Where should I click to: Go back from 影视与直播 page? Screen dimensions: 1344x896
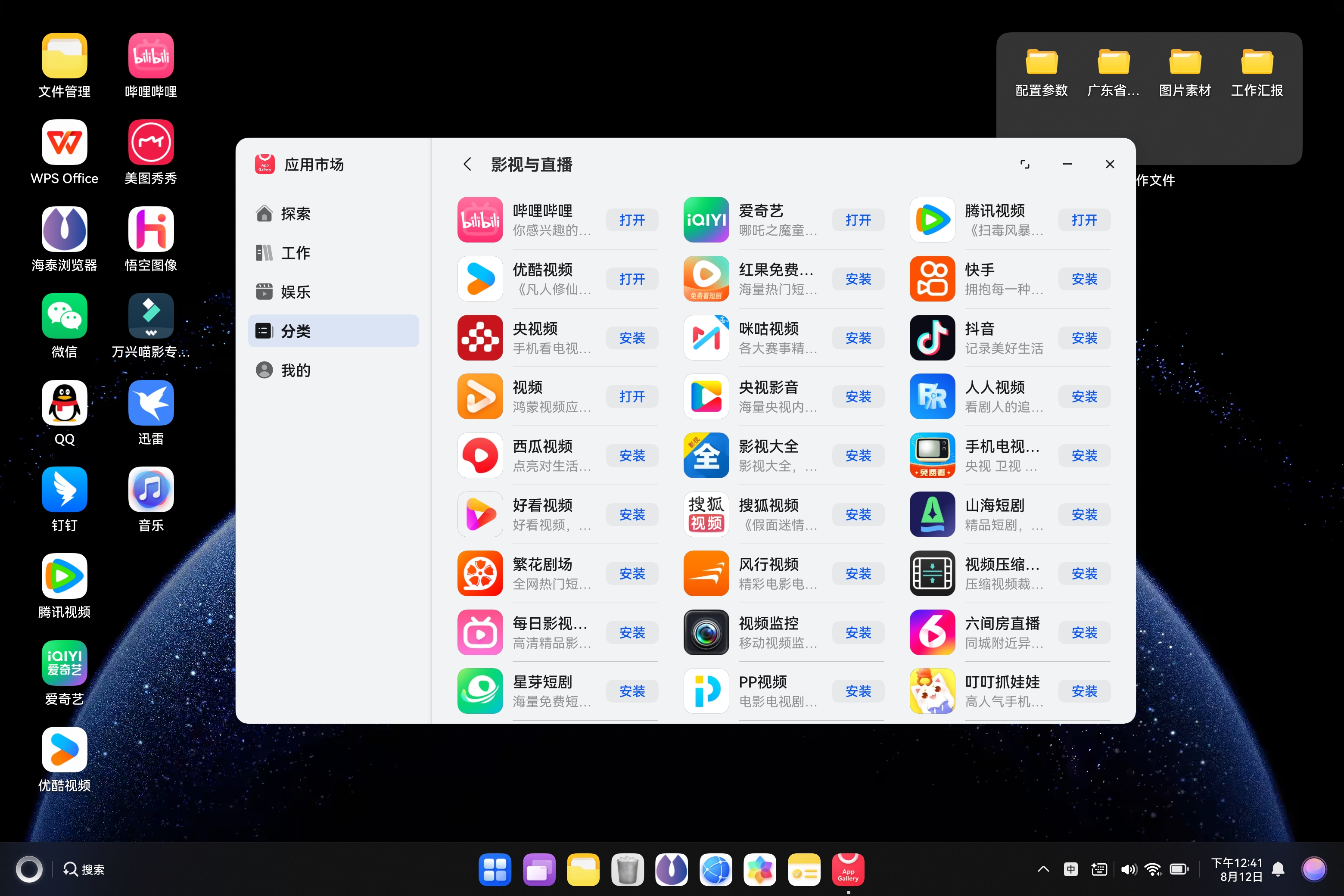(467, 165)
